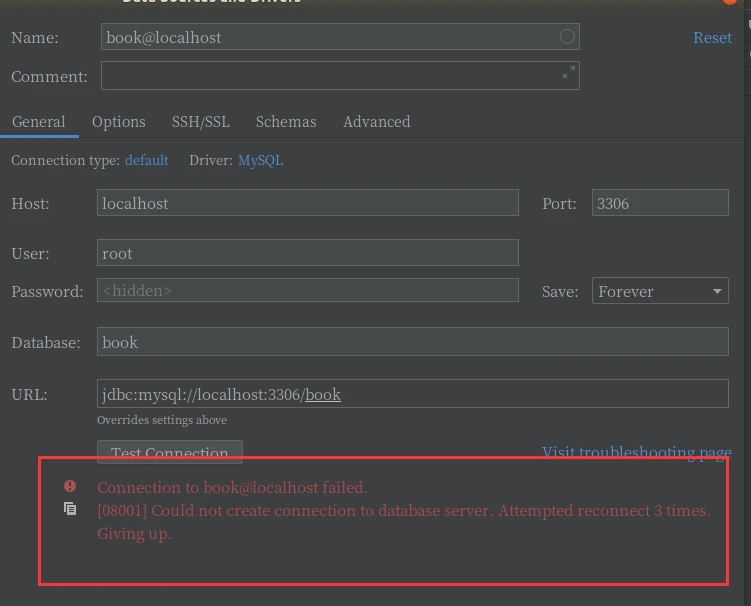The height and width of the screenshot is (606, 751).
Task: Click the MySQL driver link
Action: 260,160
